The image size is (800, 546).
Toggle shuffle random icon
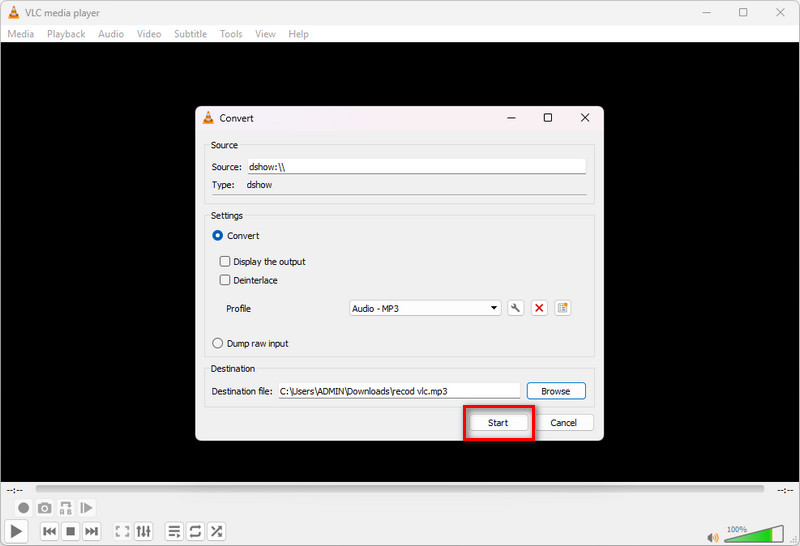pyautogui.click(x=216, y=531)
